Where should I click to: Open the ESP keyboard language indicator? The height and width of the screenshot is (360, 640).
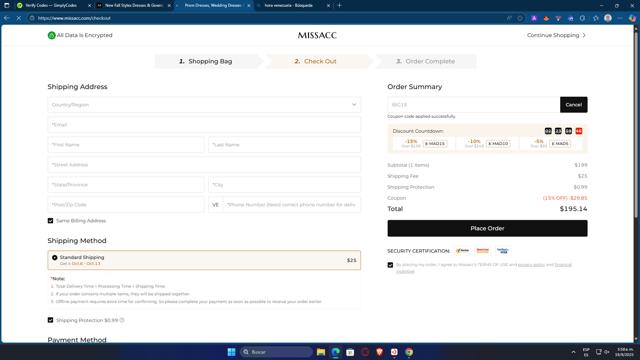click(586, 352)
